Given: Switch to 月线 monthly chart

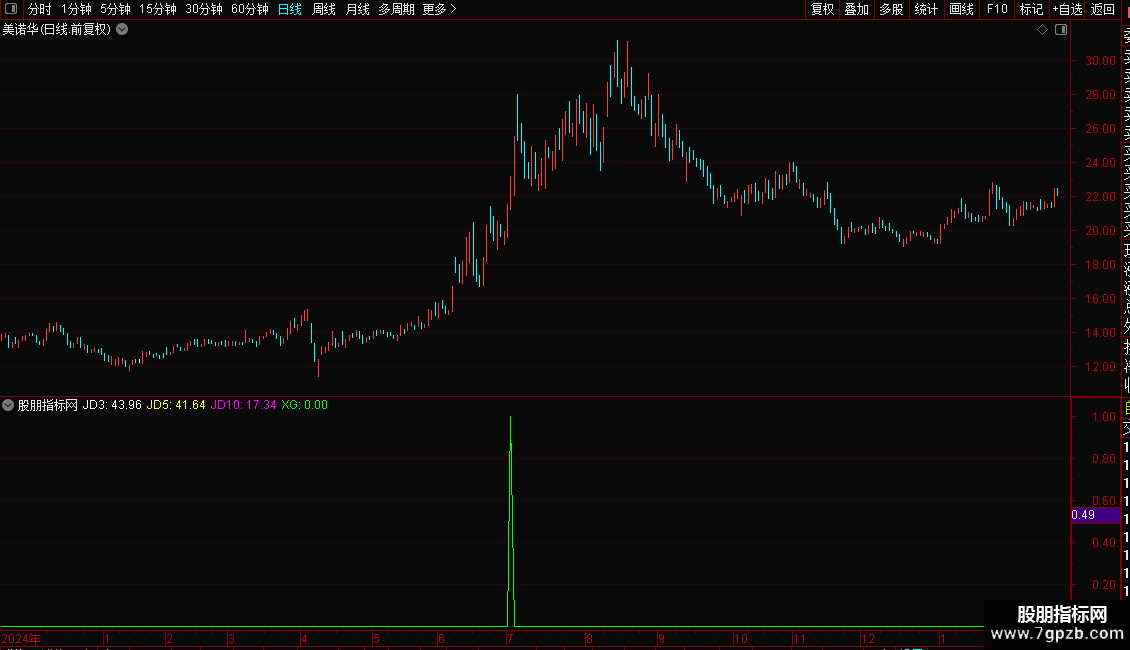Looking at the screenshot, I should 357,9.
